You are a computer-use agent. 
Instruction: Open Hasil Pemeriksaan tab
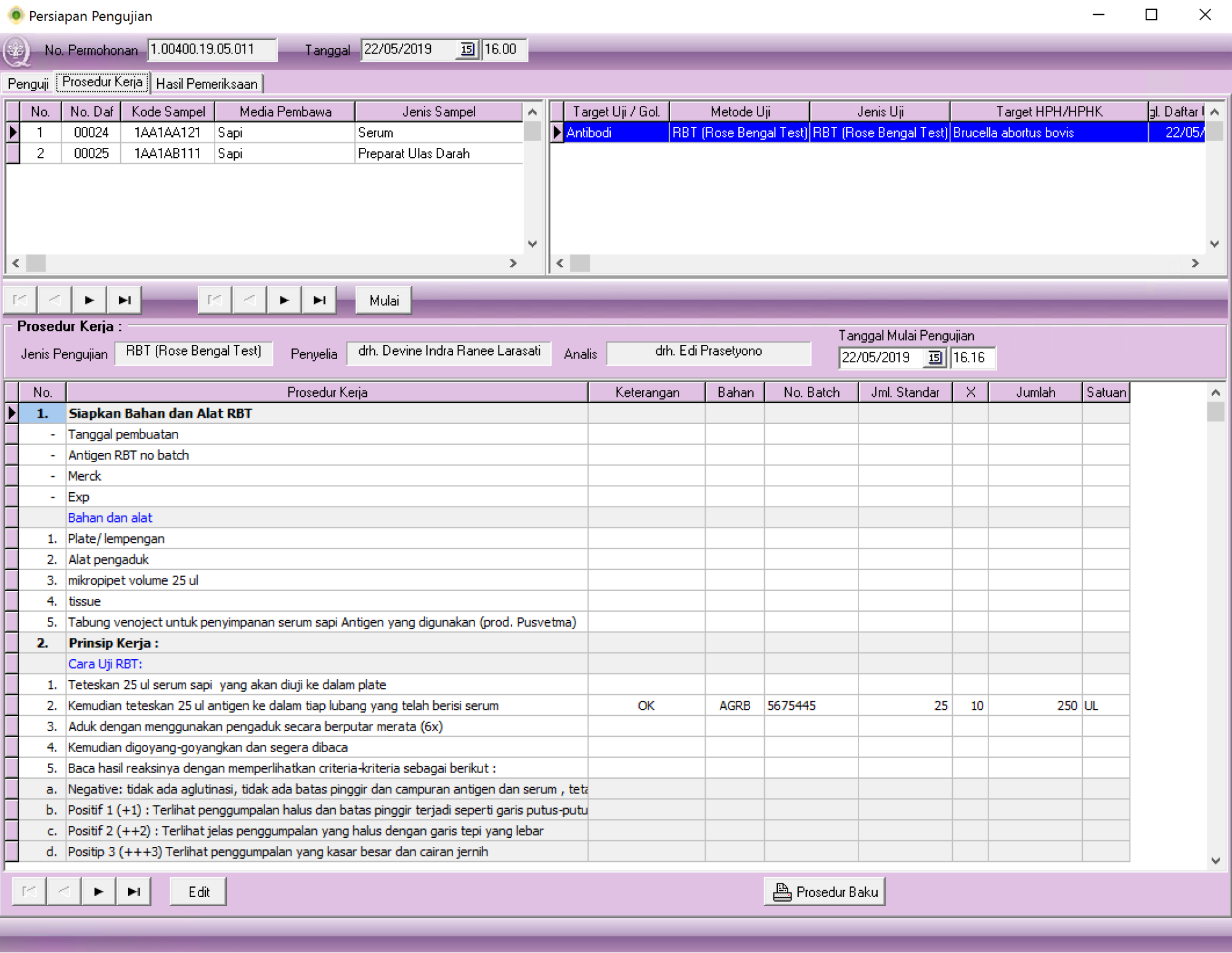pyautogui.click(x=206, y=84)
